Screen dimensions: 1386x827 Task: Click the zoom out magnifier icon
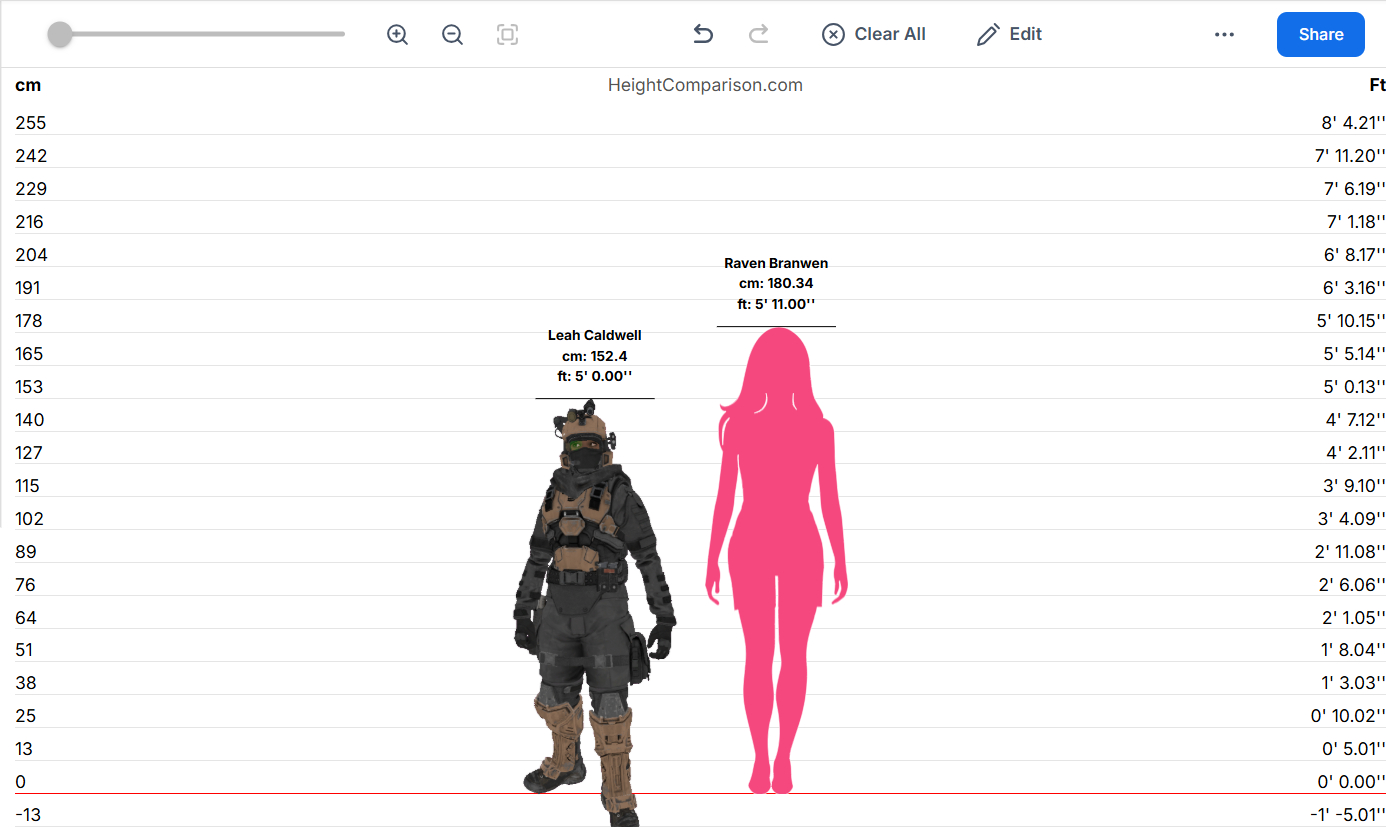pos(452,35)
